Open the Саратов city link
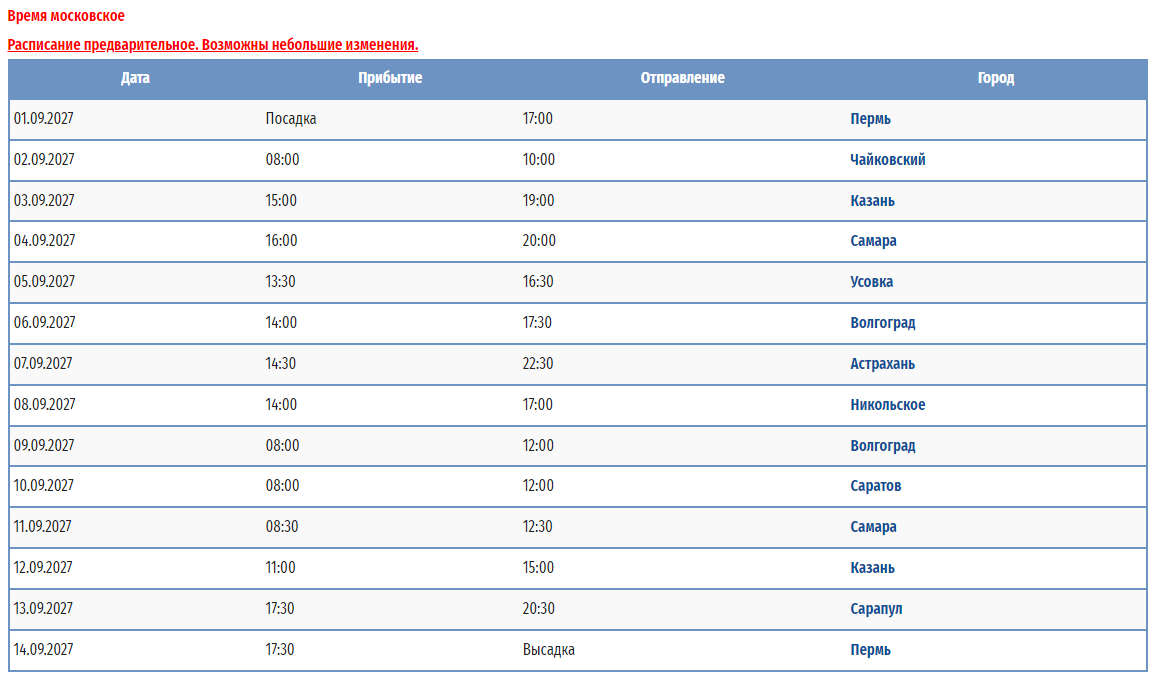This screenshot has width=1152, height=678. point(876,486)
